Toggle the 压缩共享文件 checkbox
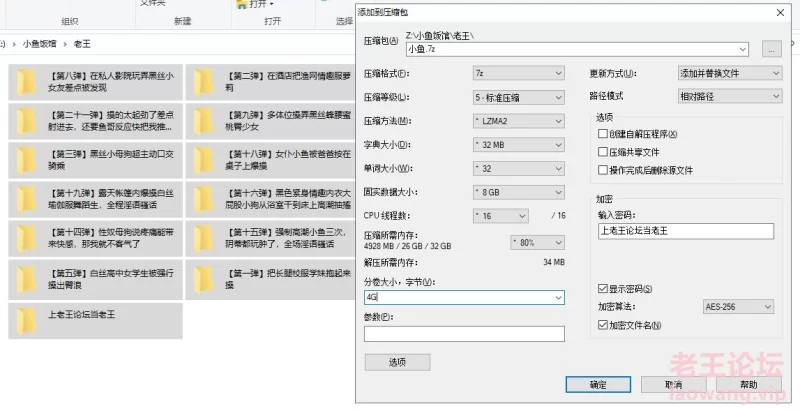 pyautogui.click(x=602, y=152)
